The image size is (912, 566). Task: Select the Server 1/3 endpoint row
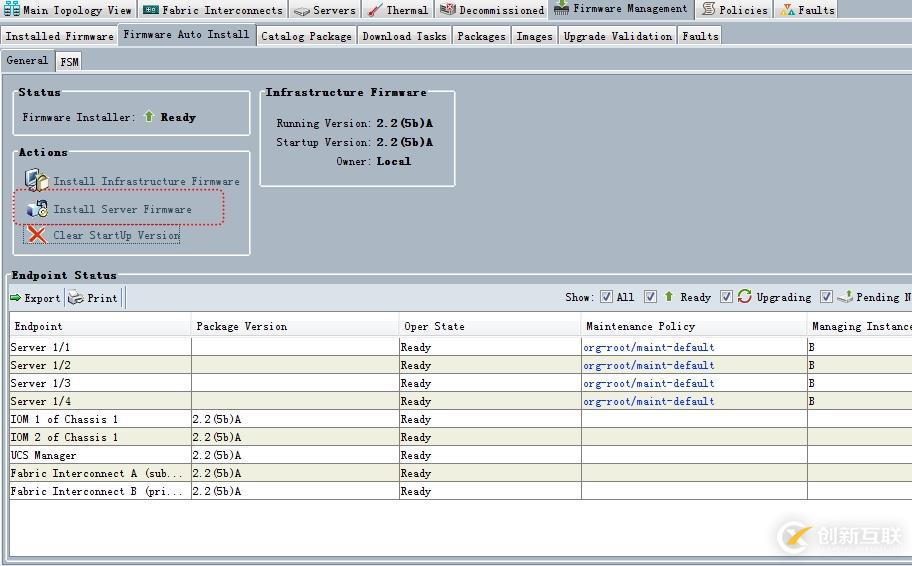(x=461, y=383)
